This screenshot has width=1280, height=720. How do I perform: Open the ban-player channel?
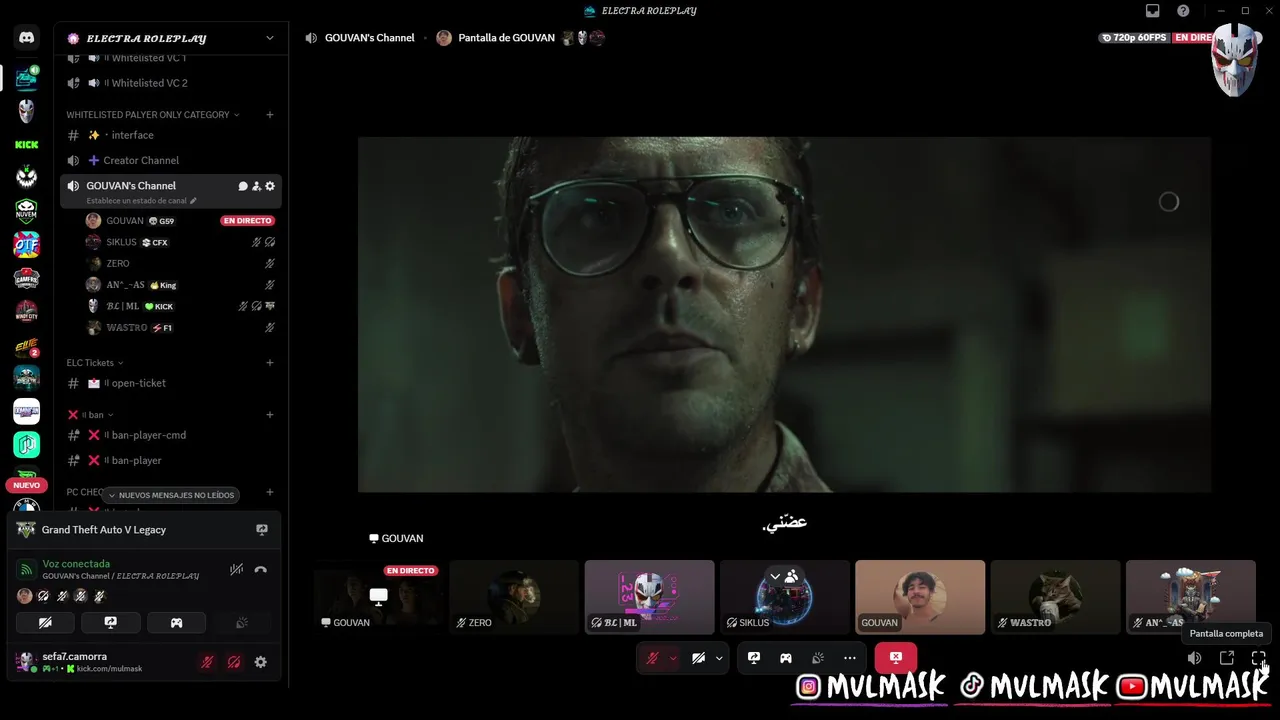point(171,460)
